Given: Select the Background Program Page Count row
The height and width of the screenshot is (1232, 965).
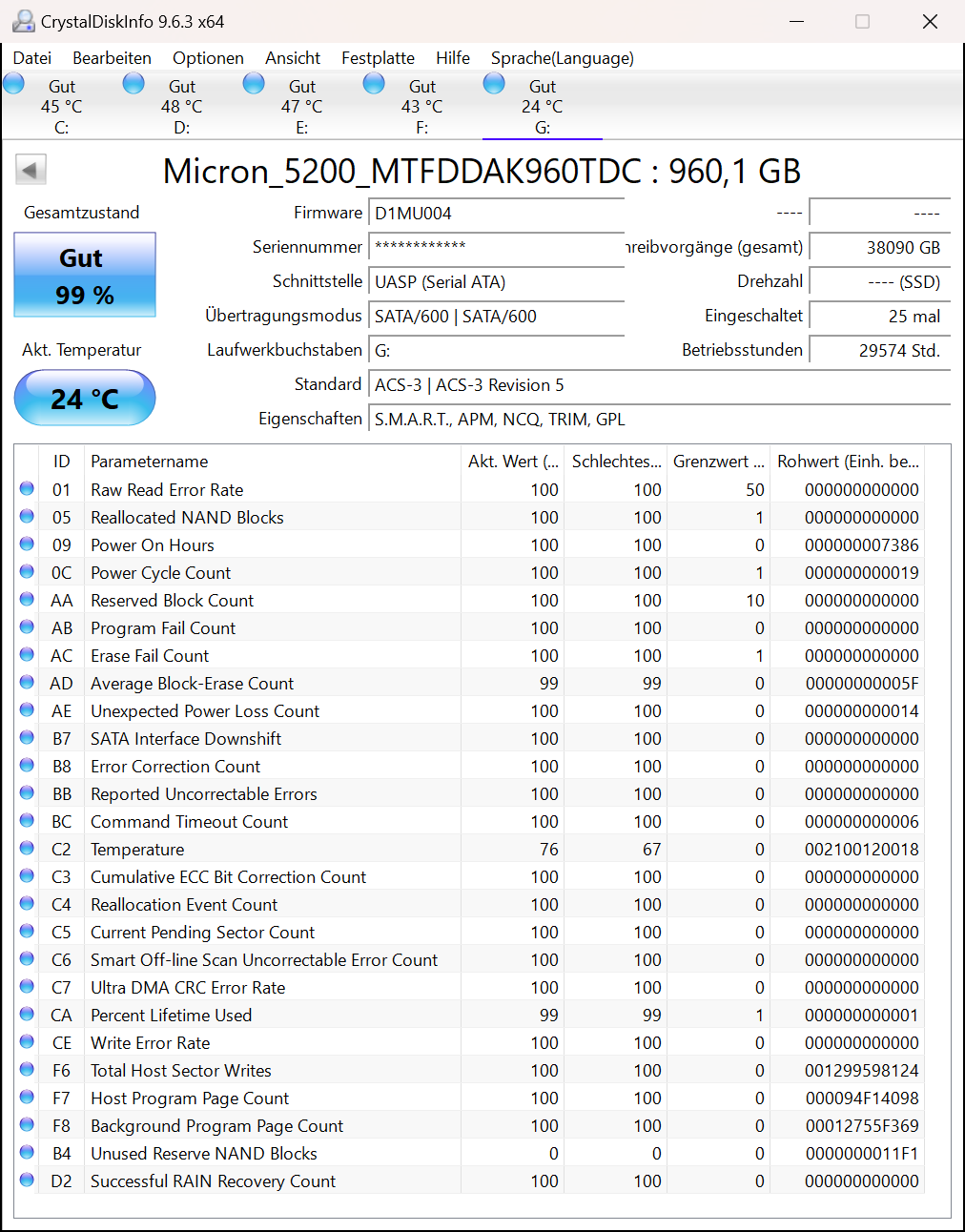Looking at the screenshot, I should [469, 1125].
